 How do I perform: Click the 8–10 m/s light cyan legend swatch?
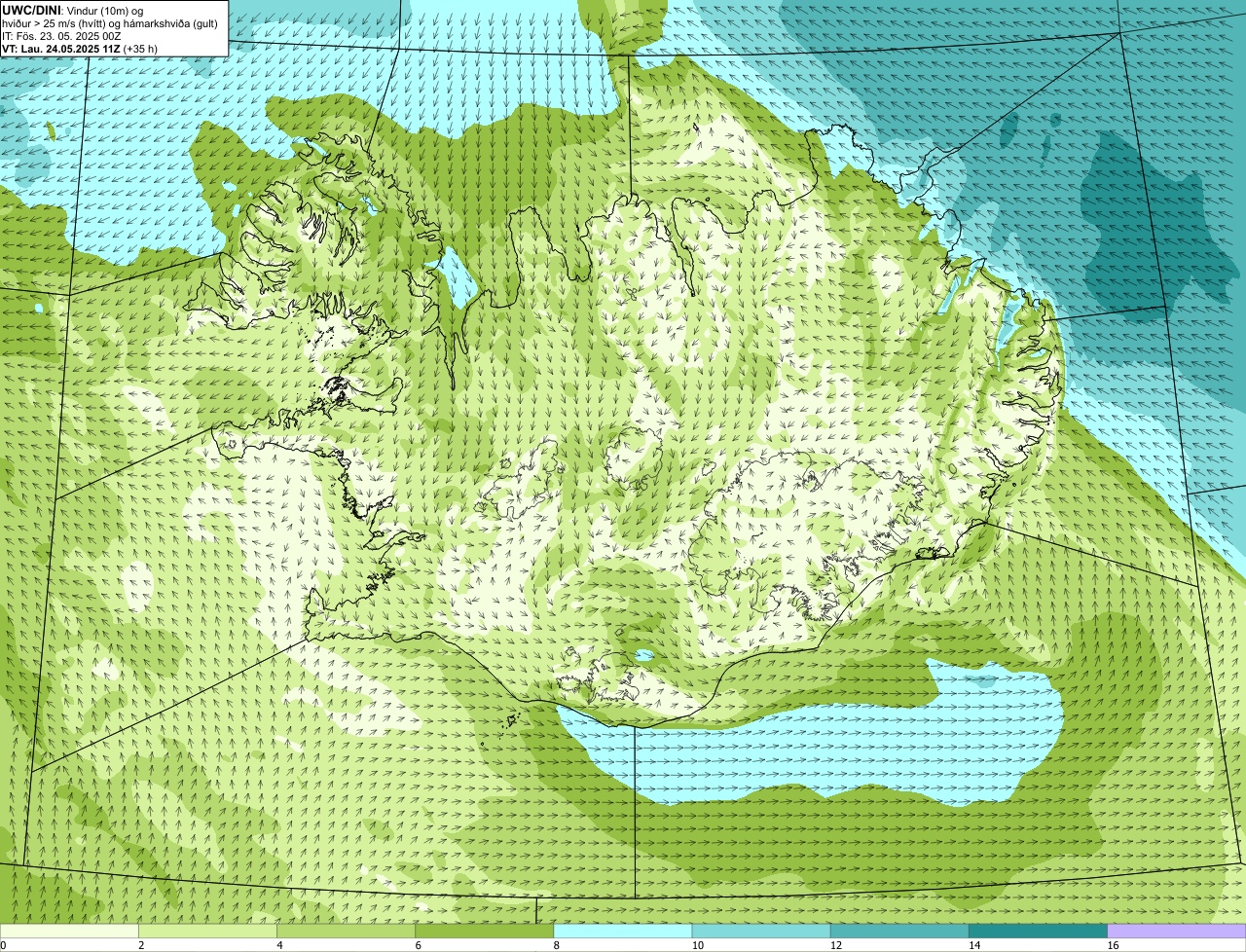[623, 931]
